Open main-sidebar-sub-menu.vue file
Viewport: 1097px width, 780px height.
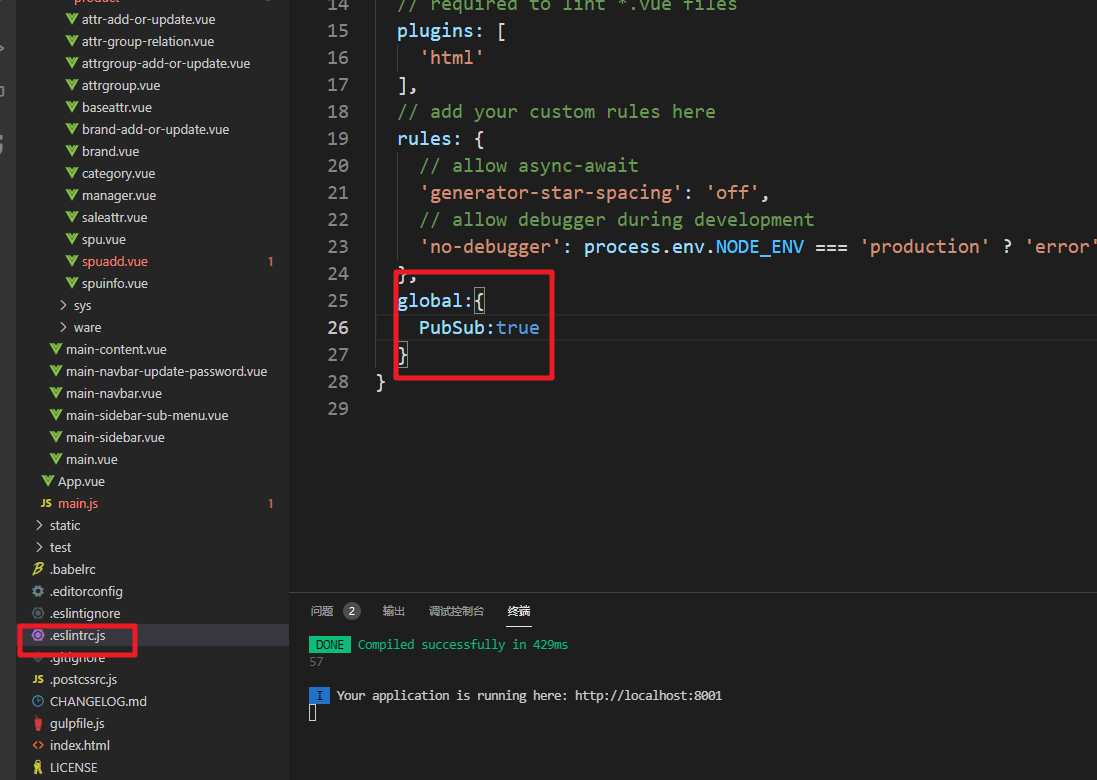tap(147, 416)
